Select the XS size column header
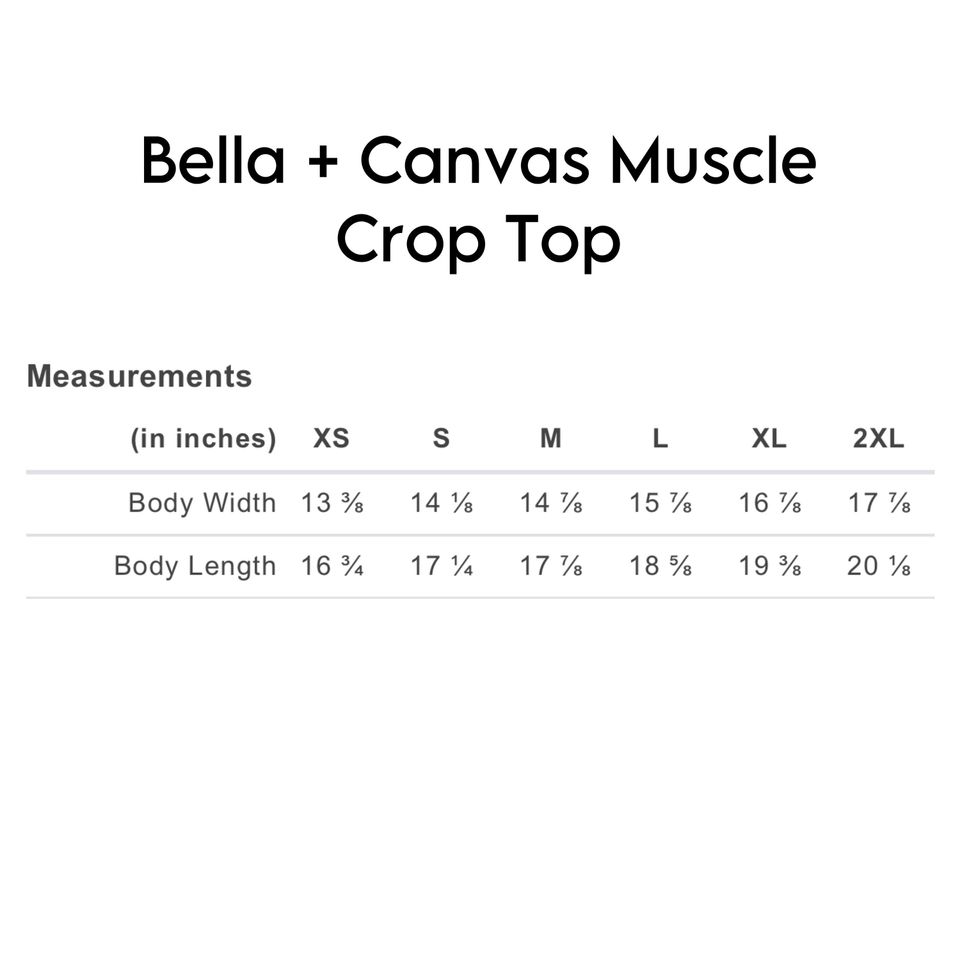This screenshot has width=960, height=960. point(332,439)
